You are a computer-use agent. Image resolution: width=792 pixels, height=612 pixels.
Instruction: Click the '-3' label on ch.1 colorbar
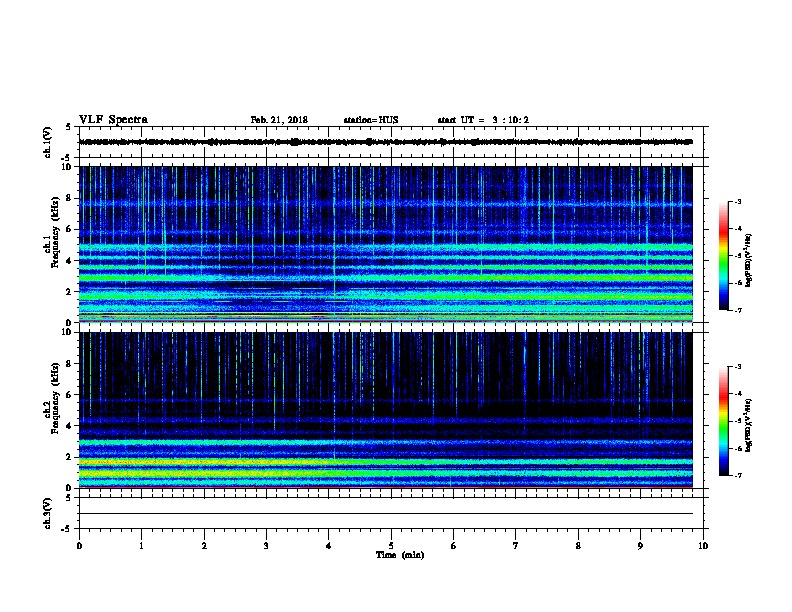[x=737, y=201]
